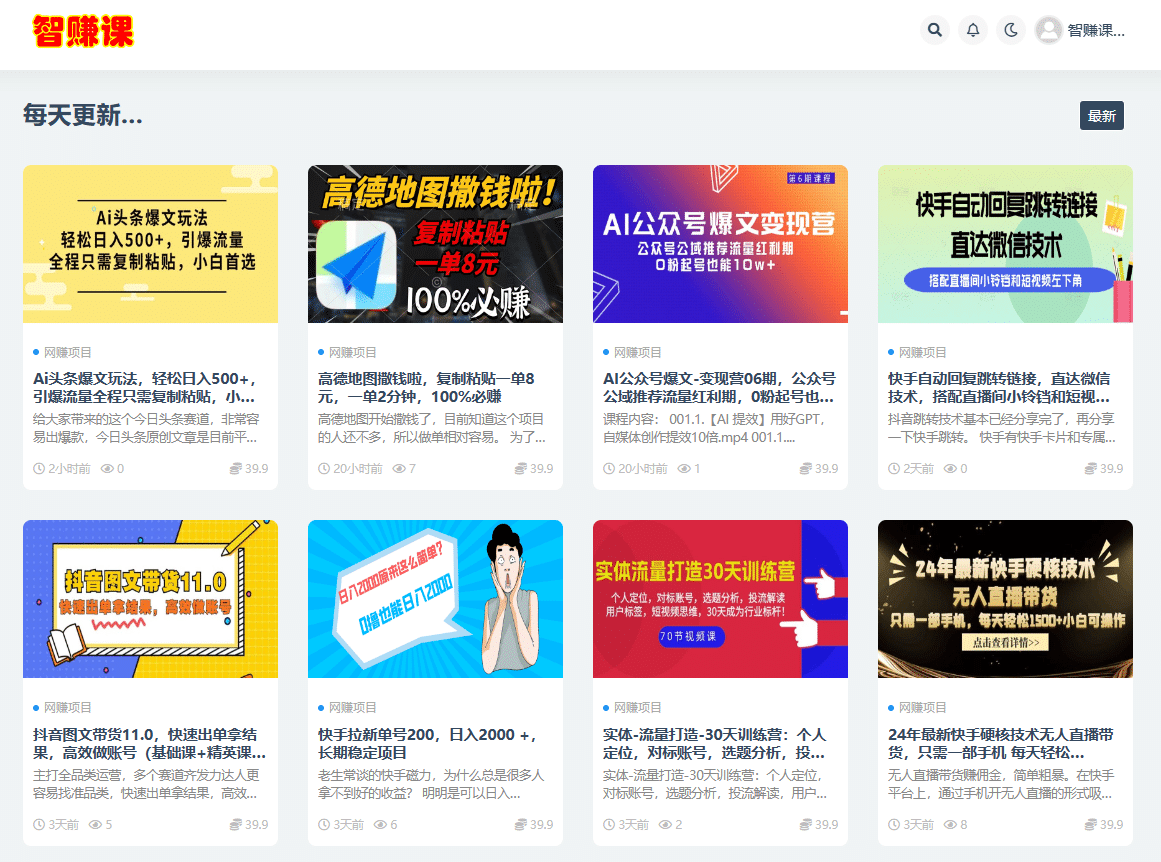
Task: Open the notifications bell icon
Action: [972, 30]
